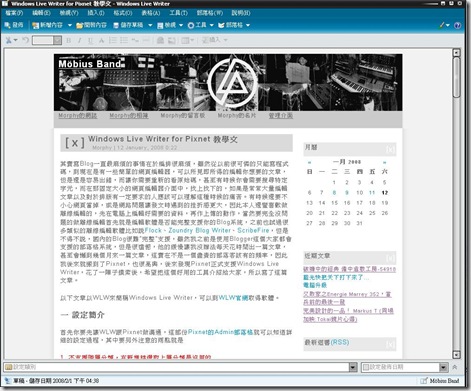Open the publish date dropdown arrow
The width and height of the screenshot is (471, 391).
(443, 367)
